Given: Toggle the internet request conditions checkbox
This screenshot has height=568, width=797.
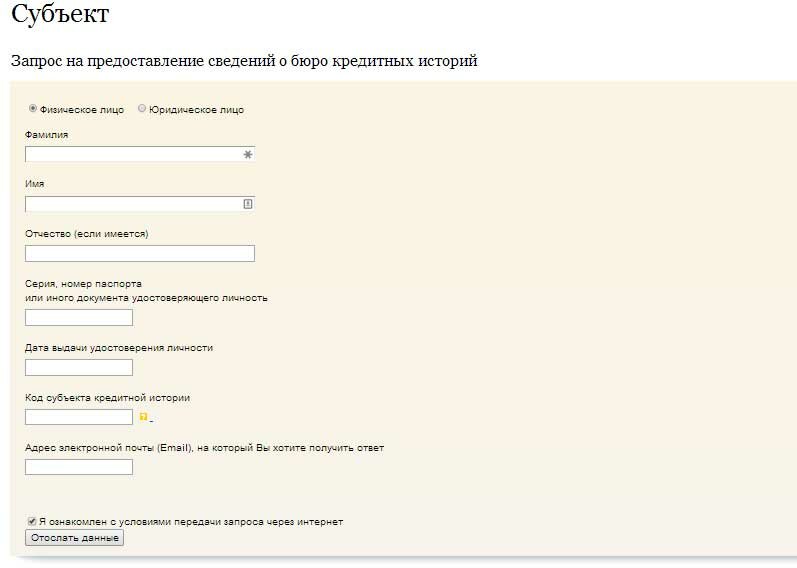Looking at the screenshot, I should (32, 521).
